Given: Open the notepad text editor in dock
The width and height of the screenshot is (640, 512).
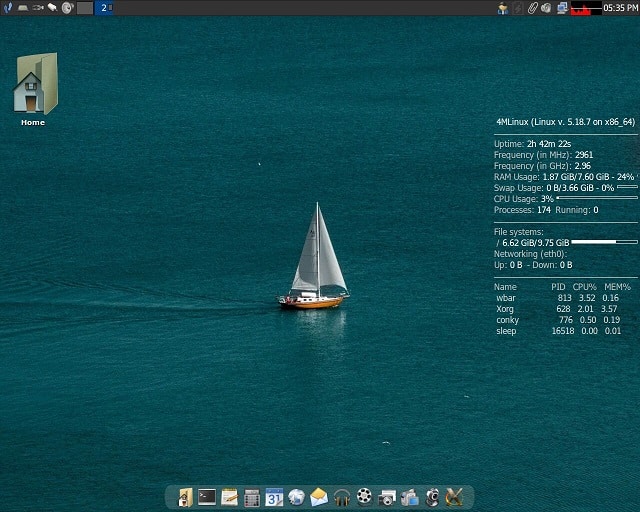Looking at the screenshot, I should coord(230,497).
